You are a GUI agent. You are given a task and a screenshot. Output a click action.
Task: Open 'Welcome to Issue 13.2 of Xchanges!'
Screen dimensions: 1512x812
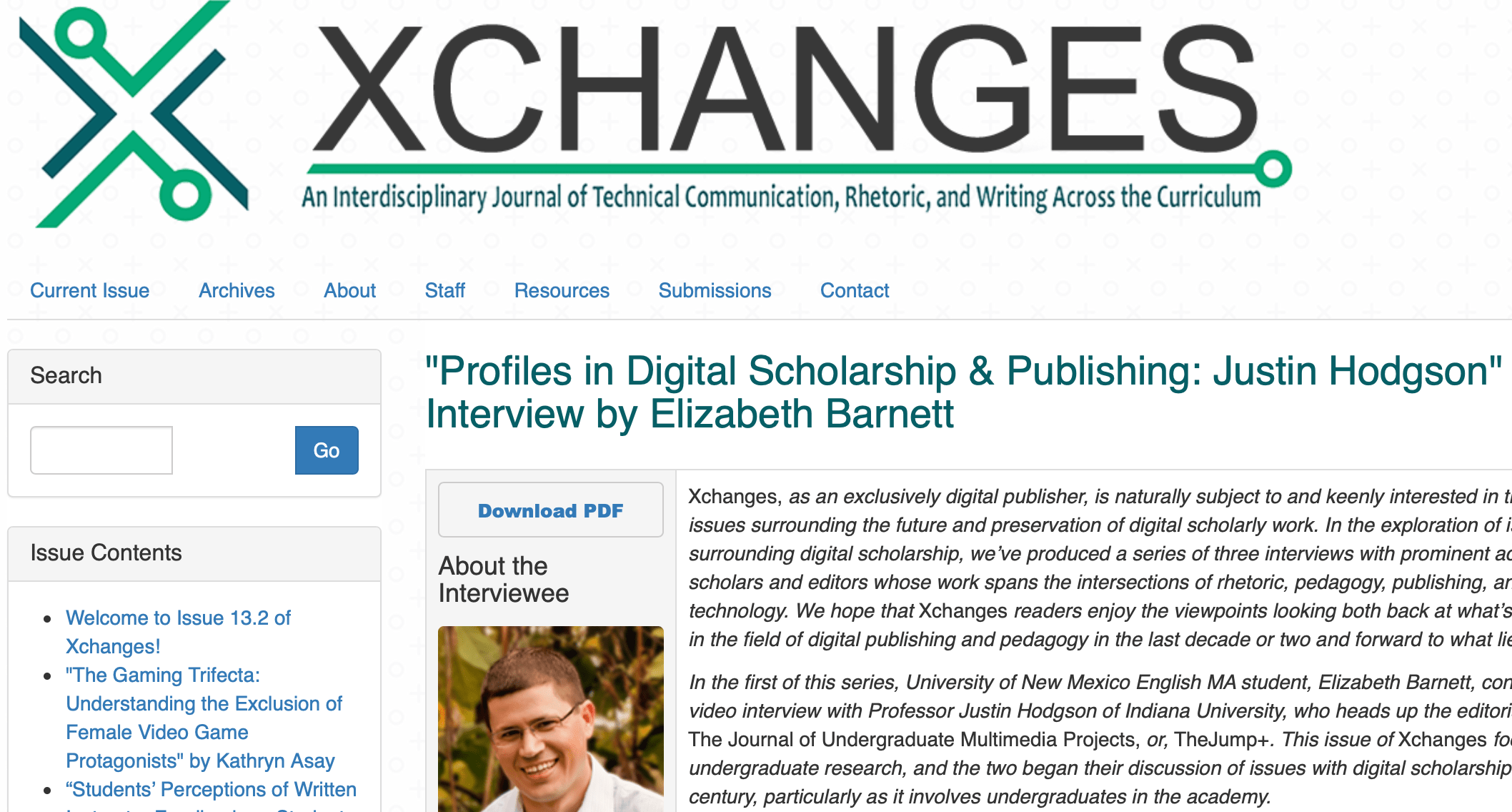click(x=178, y=632)
